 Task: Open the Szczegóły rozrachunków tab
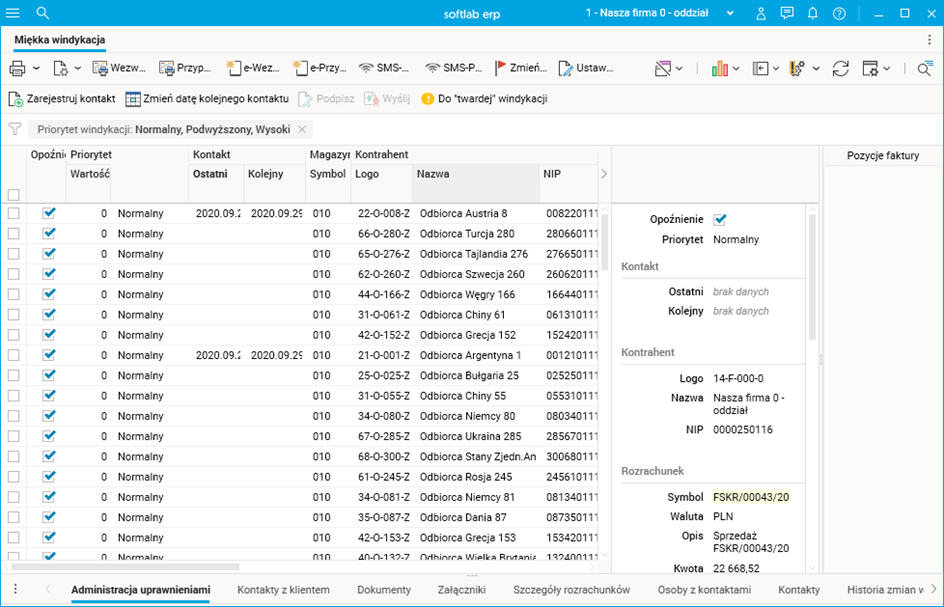[x=571, y=590]
